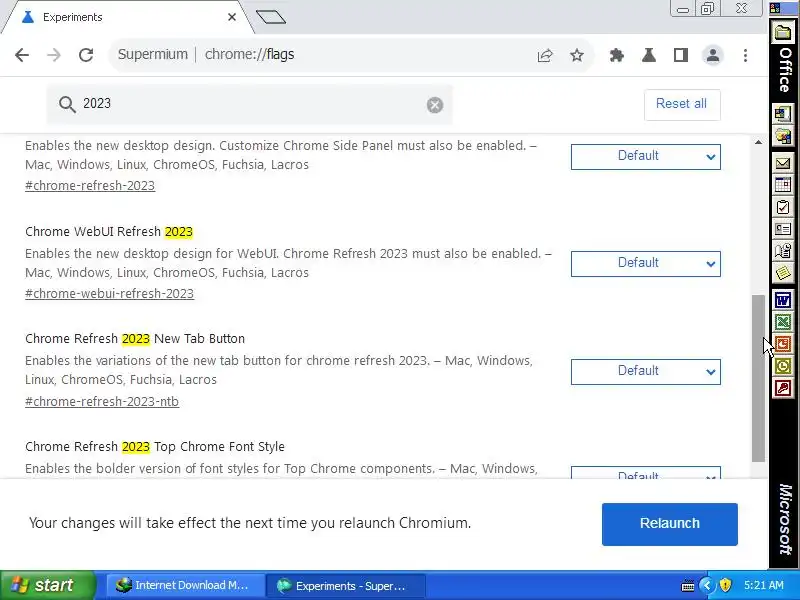This screenshot has height=600, width=800.
Task: Click the scrollbar up arrow on flags page
Action: [x=758, y=142]
